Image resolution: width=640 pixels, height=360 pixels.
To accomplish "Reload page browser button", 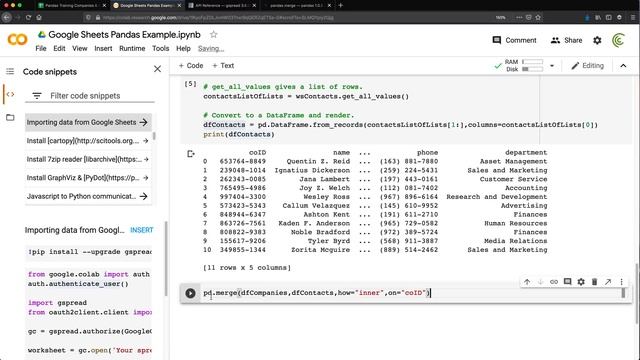I will [x=28, y=18].
